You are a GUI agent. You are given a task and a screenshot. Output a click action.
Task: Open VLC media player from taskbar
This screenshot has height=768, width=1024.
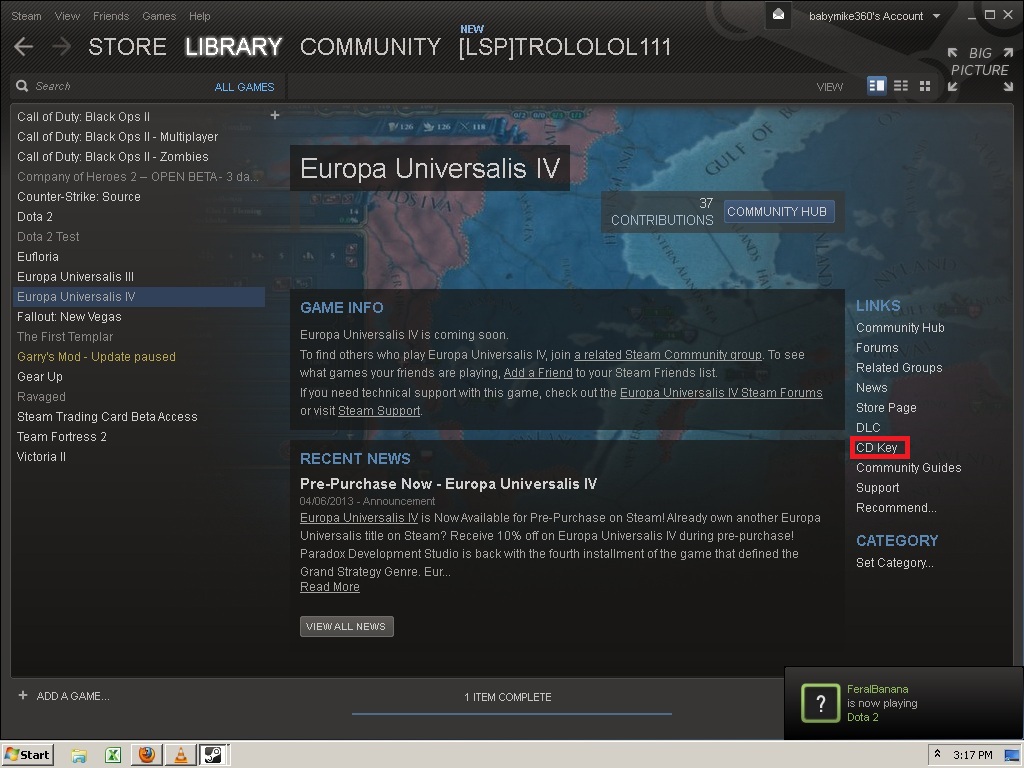coord(180,755)
